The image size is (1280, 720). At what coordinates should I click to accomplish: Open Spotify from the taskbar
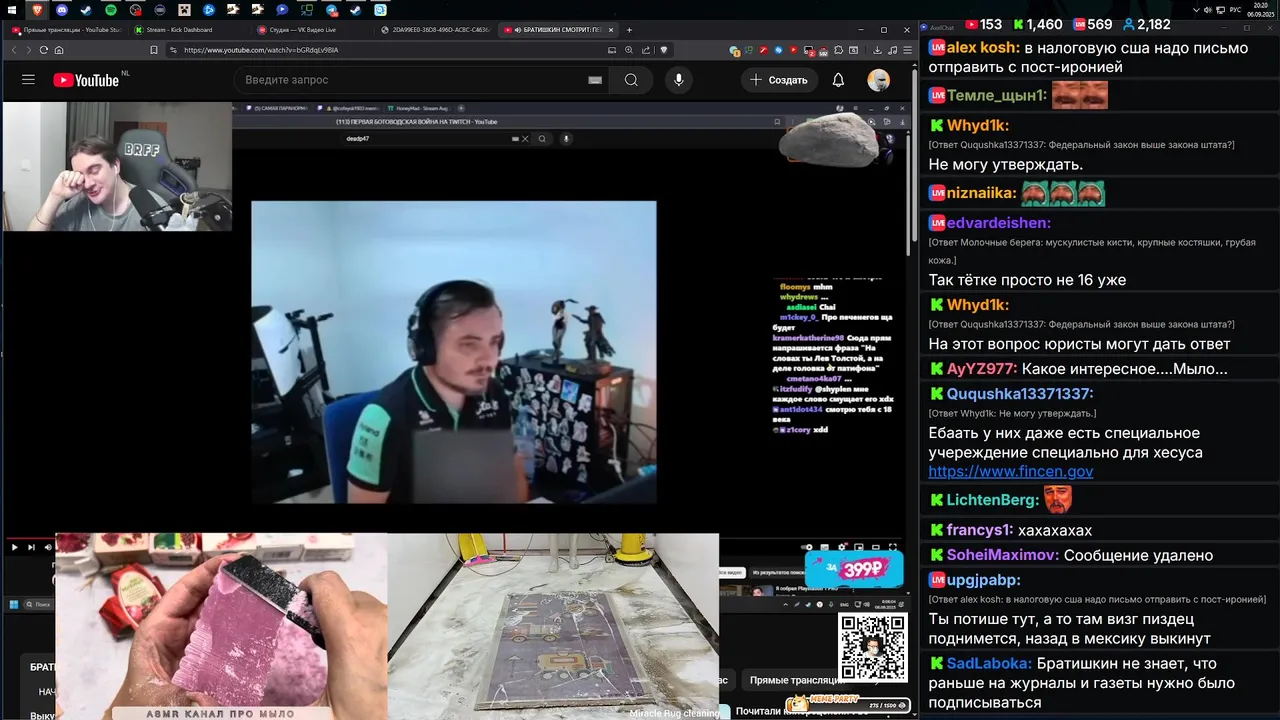[111, 9]
